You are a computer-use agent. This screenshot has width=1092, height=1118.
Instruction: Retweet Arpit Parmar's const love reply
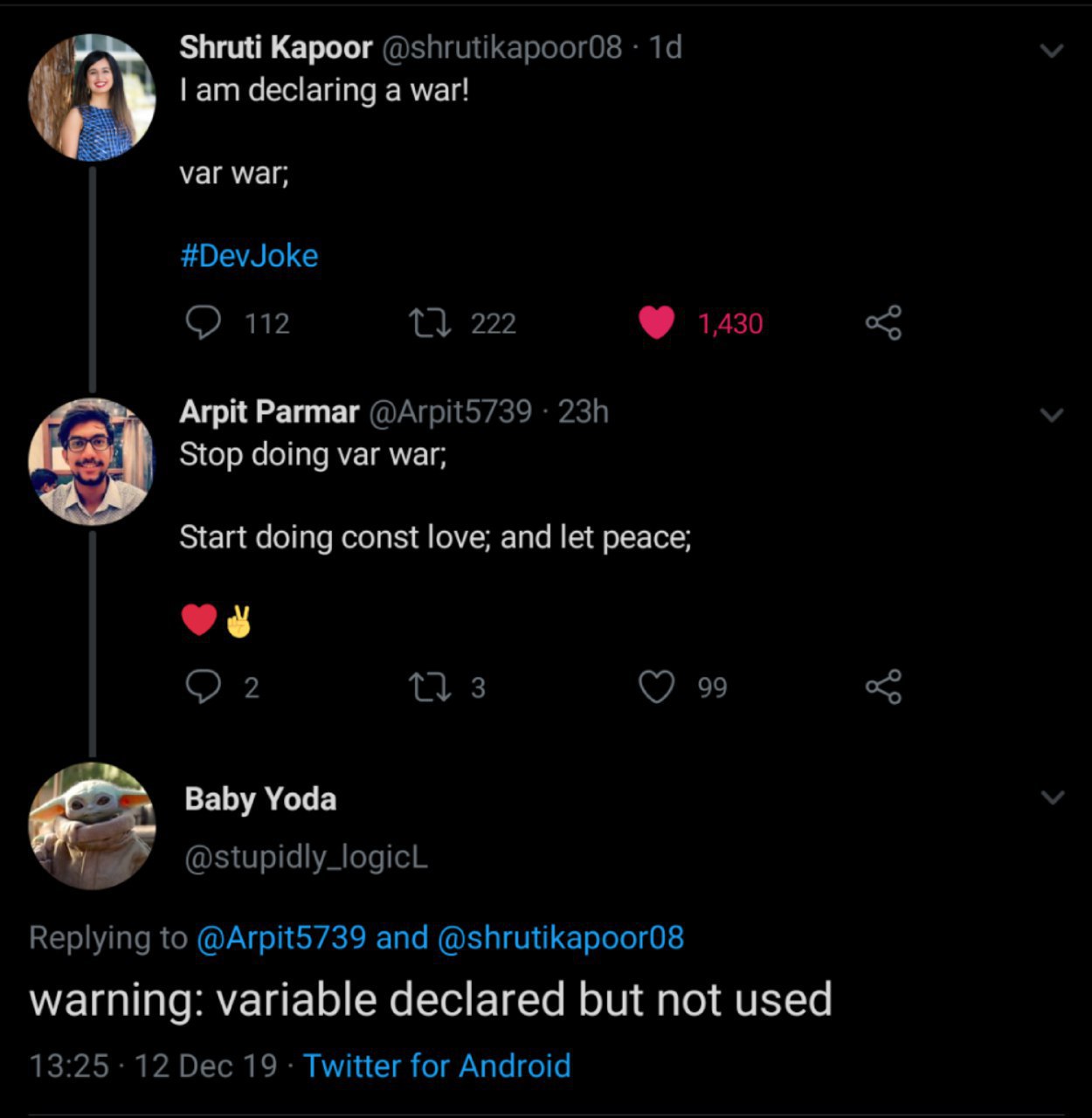431,687
